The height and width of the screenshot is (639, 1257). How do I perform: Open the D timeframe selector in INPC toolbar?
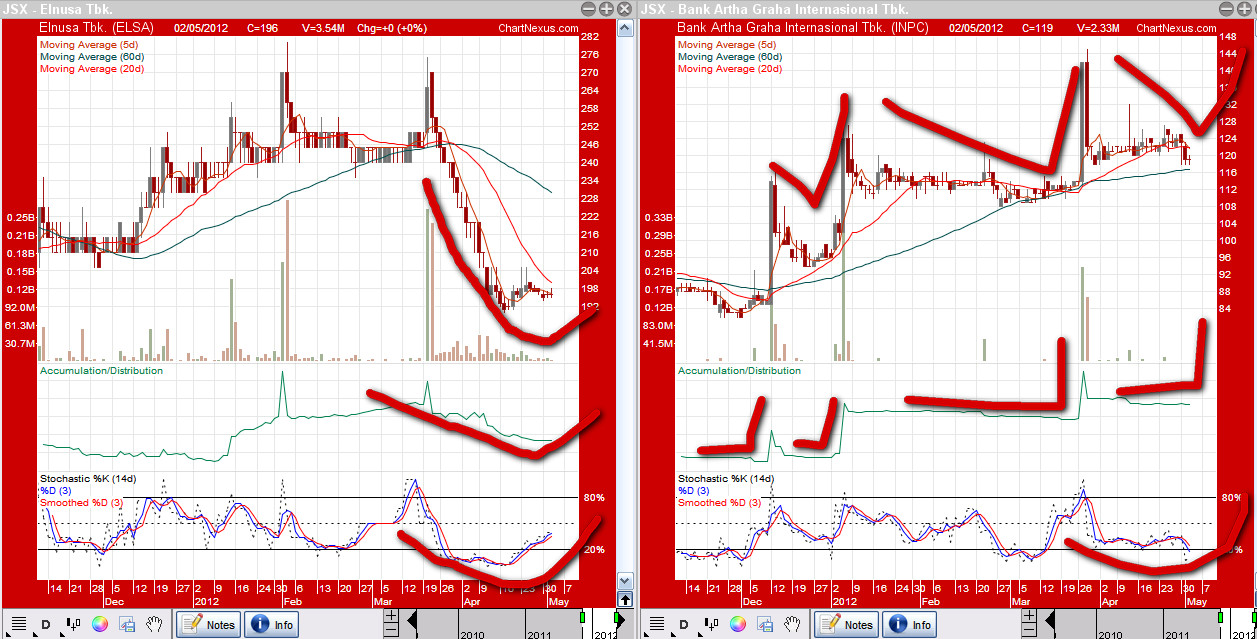pos(684,625)
